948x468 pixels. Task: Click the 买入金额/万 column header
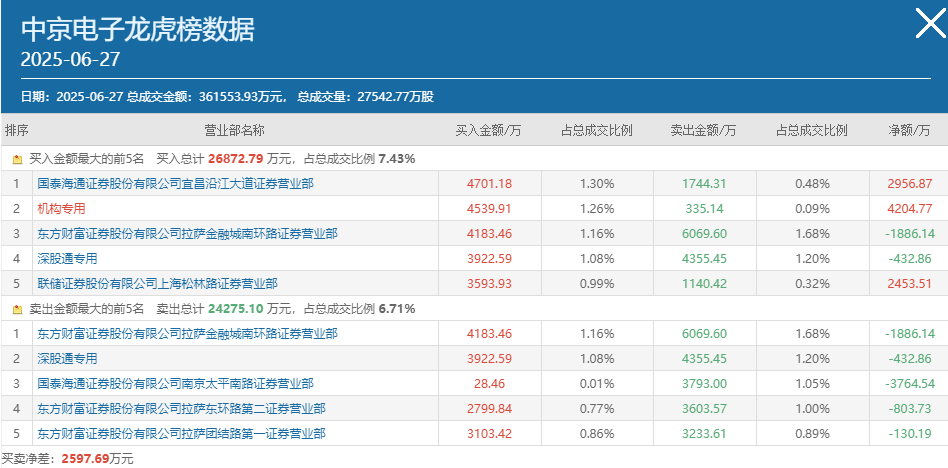[489, 131]
